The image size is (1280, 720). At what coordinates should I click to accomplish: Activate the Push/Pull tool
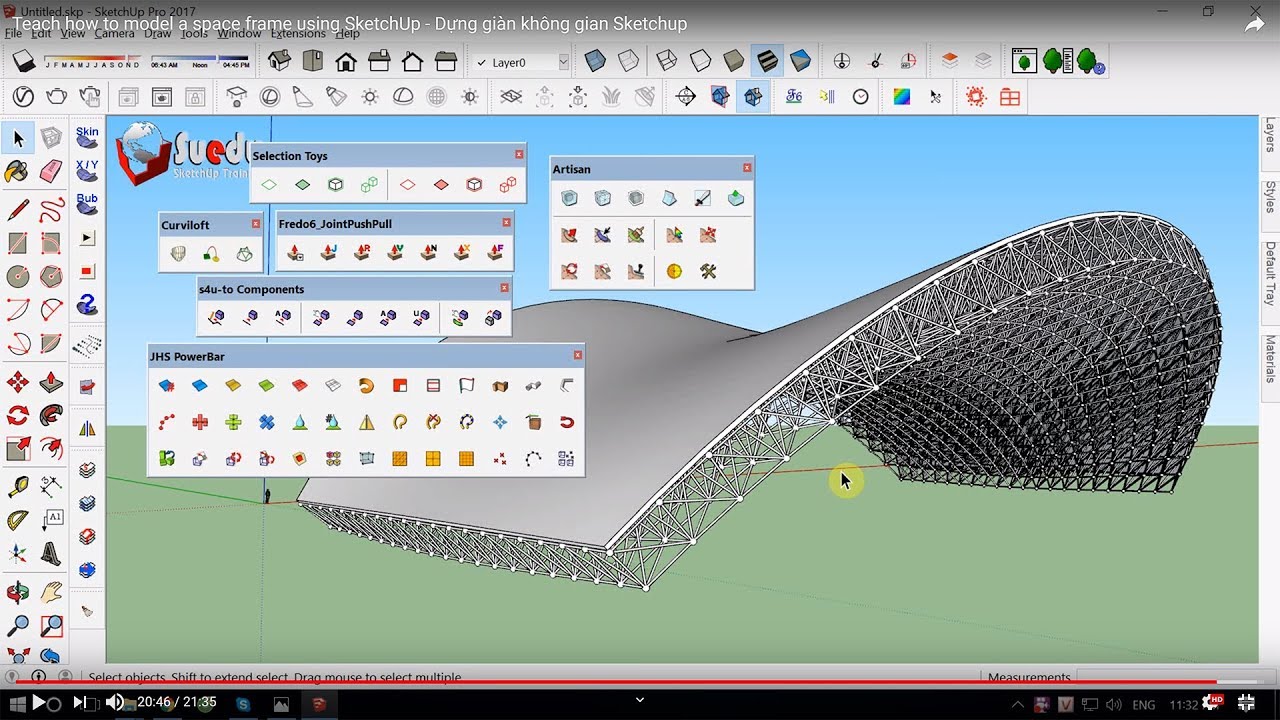tap(51, 382)
